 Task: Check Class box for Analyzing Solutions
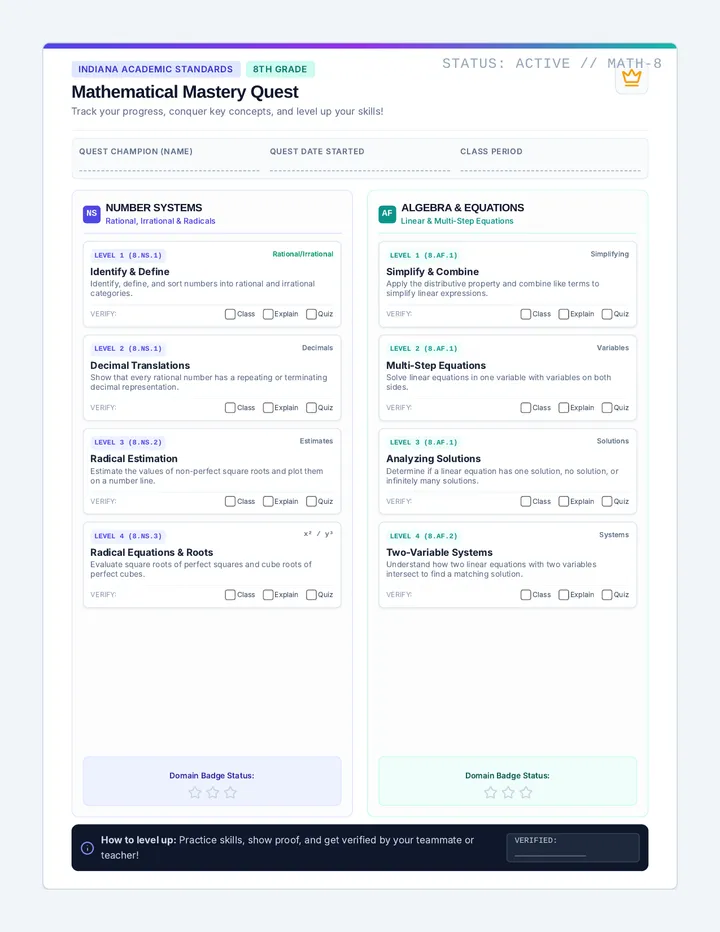(x=526, y=501)
